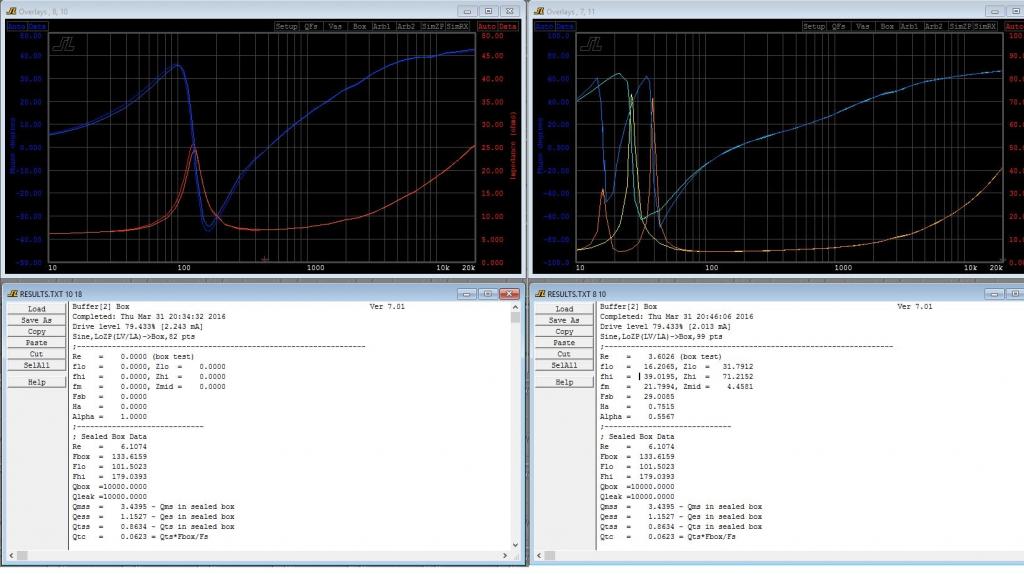Image resolution: width=1024 pixels, height=574 pixels.
Task: Minimize the RESULTS.TXT 10 18 window
Action: [466, 294]
